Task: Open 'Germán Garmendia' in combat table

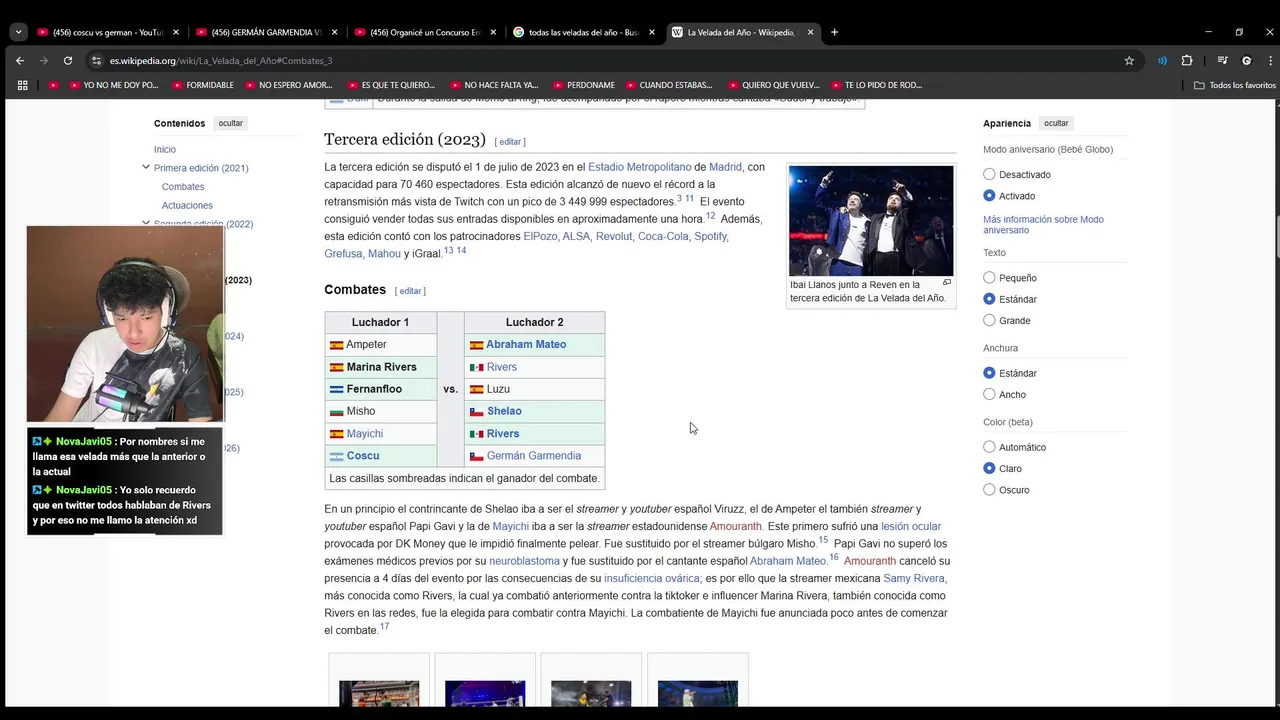Action: [534, 456]
